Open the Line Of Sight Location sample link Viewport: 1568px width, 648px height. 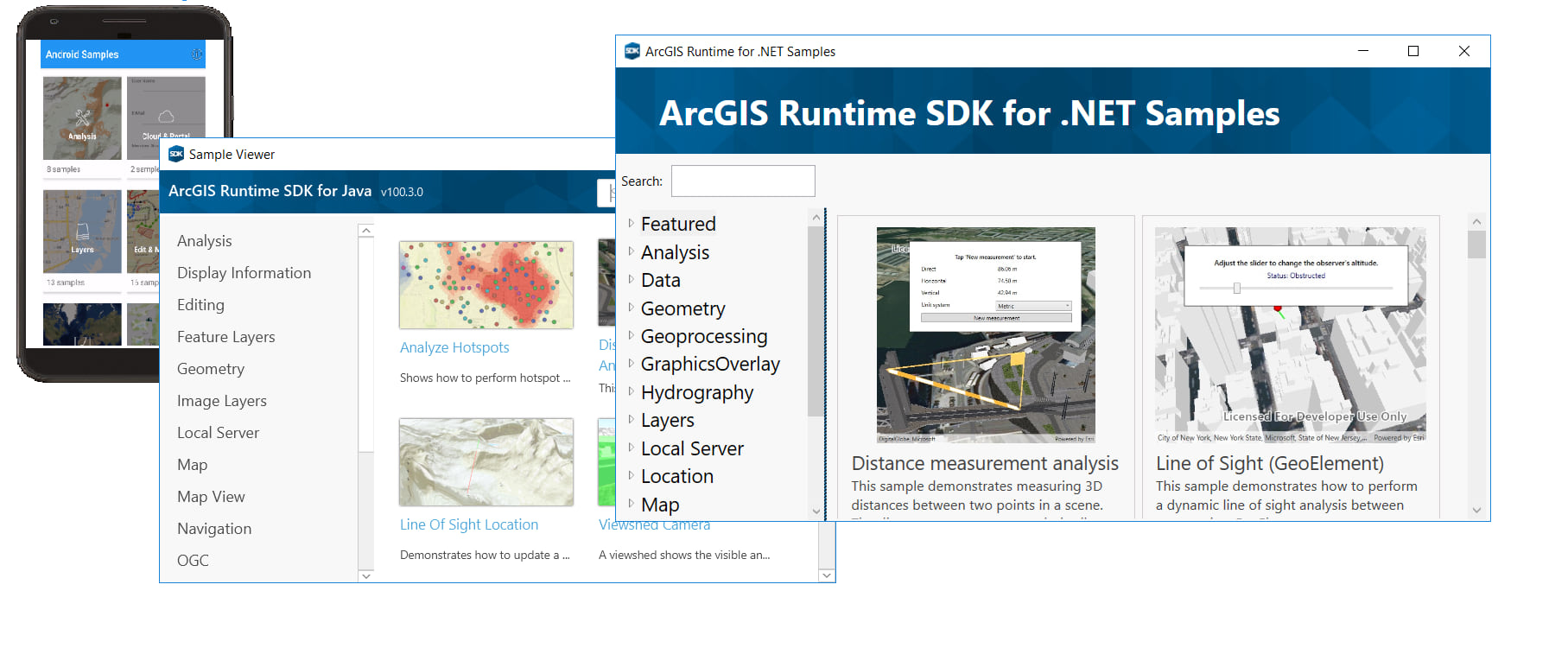(469, 524)
